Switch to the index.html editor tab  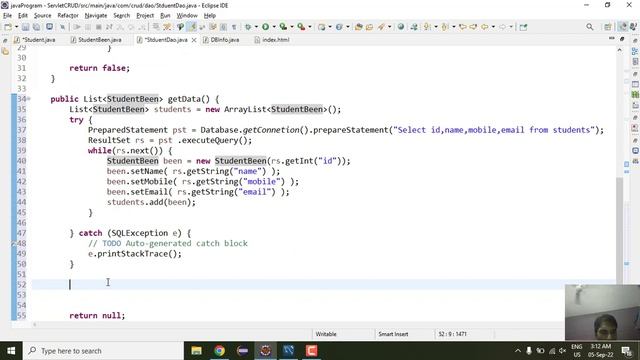tap(271, 40)
